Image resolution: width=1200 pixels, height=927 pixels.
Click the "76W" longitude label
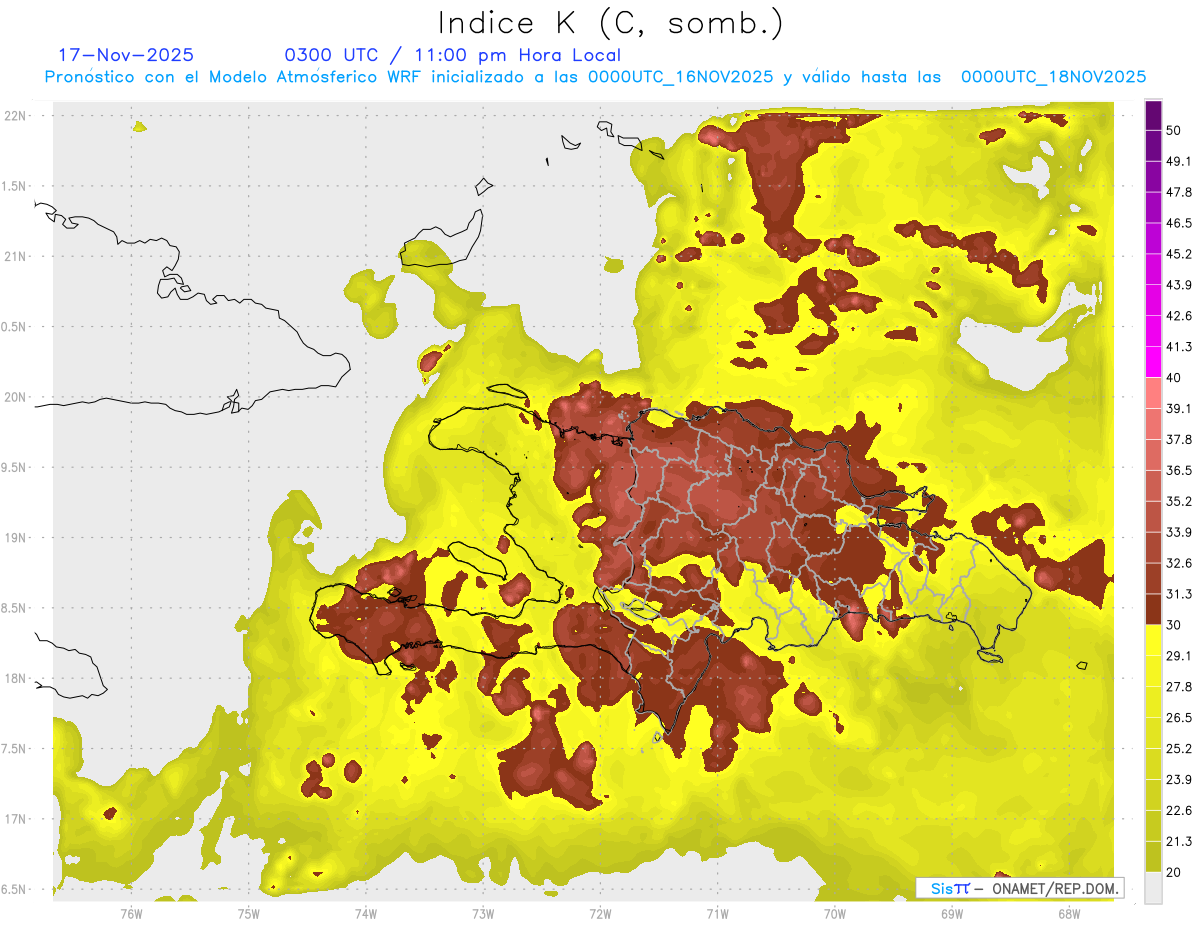pos(131,914)
